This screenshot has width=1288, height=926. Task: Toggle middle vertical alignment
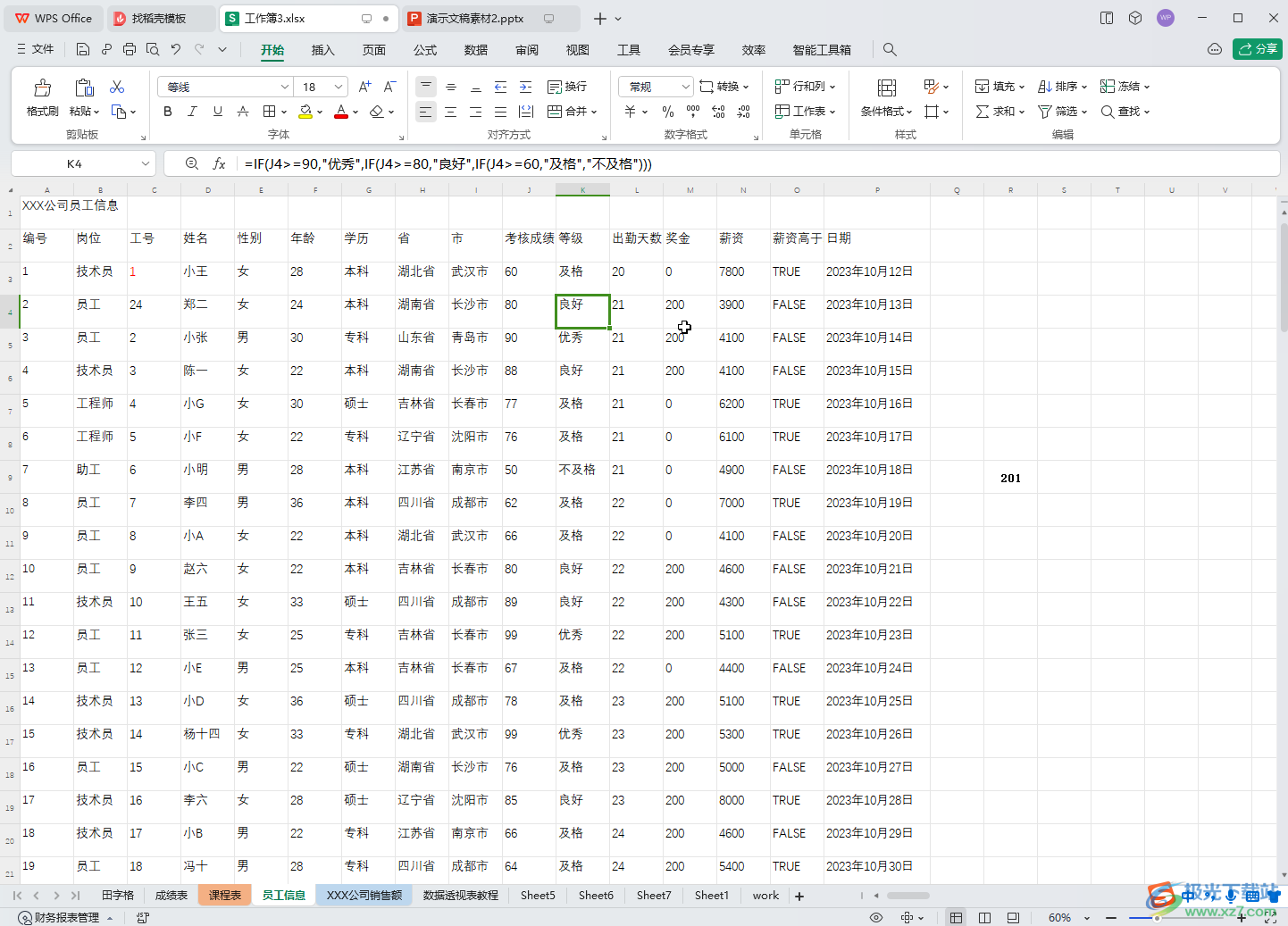[451, 87]
